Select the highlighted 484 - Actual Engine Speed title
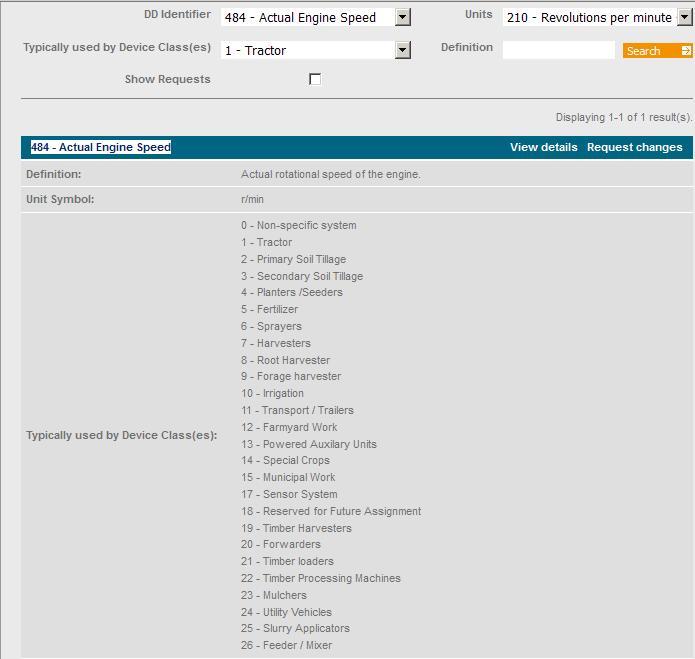The height and width of the screenshot is (659, 695). (101, 147)
